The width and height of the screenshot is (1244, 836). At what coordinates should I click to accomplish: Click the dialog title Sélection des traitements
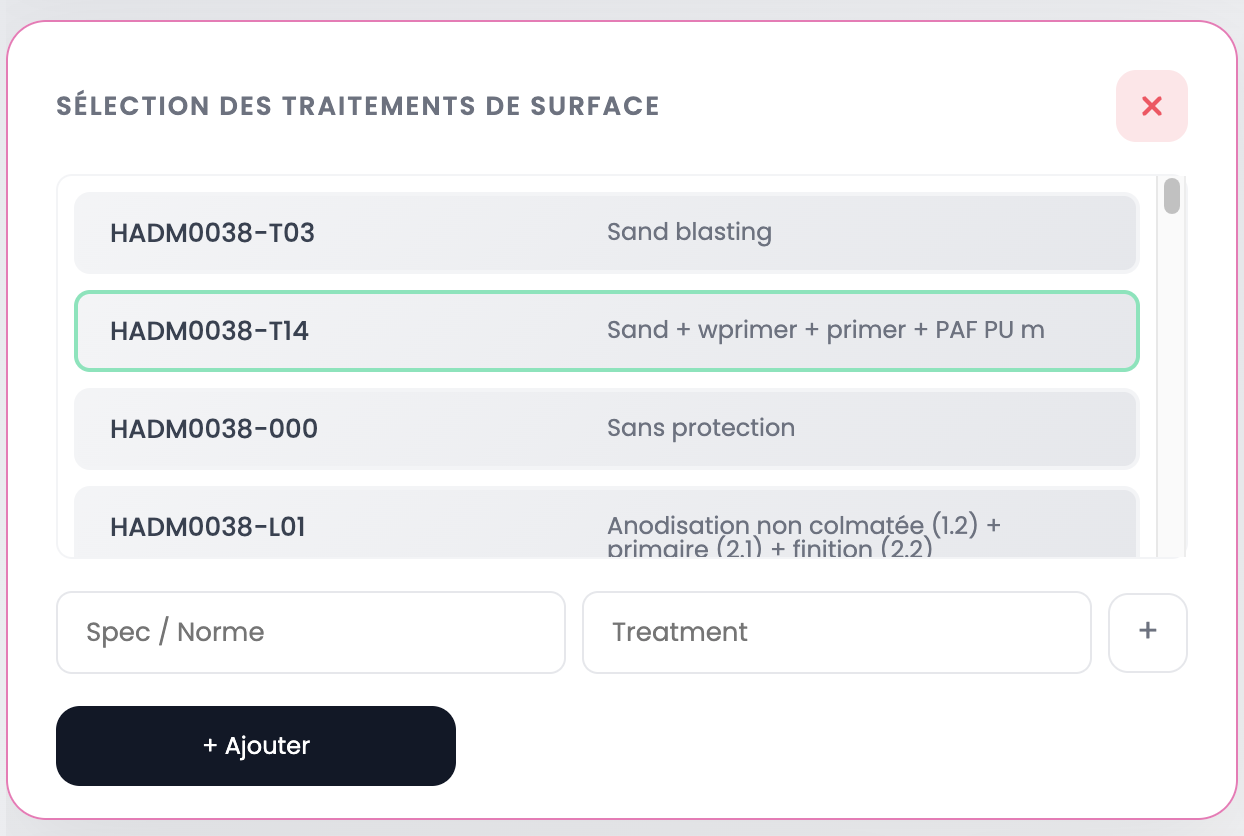coord(357,105)
